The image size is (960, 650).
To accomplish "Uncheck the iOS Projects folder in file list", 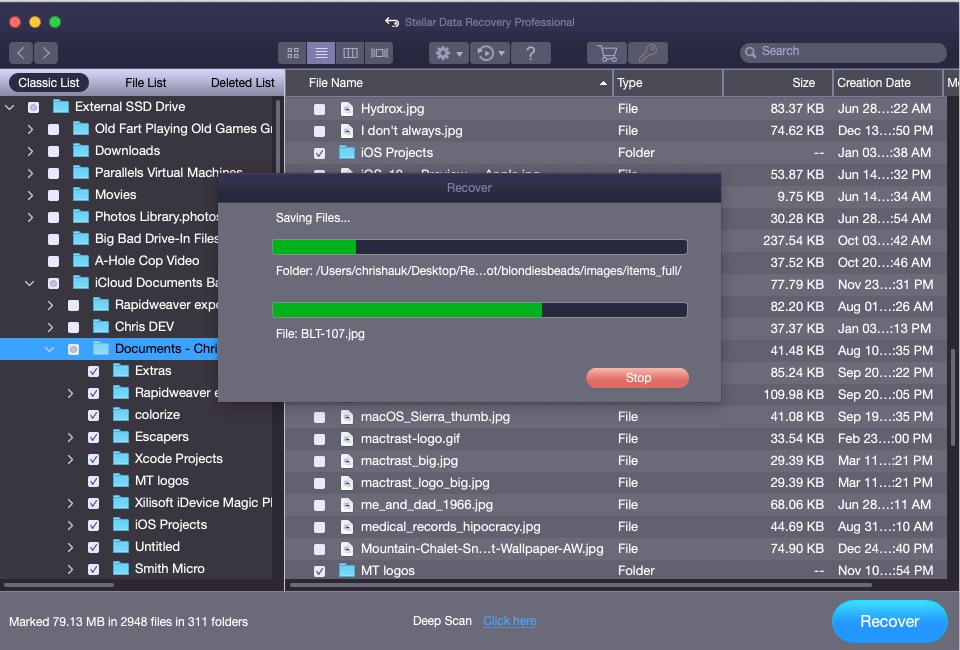I will 320,154.
